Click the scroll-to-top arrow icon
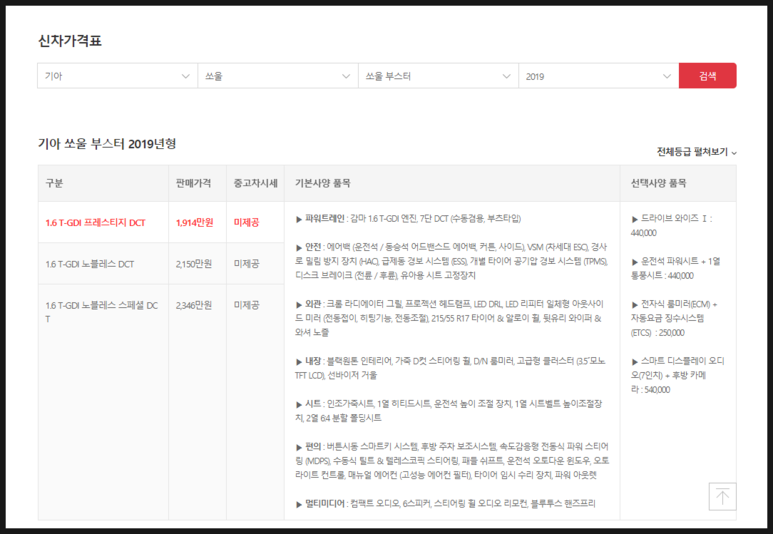The width and height of the screenshot is (773, 534). coord(722,496)
